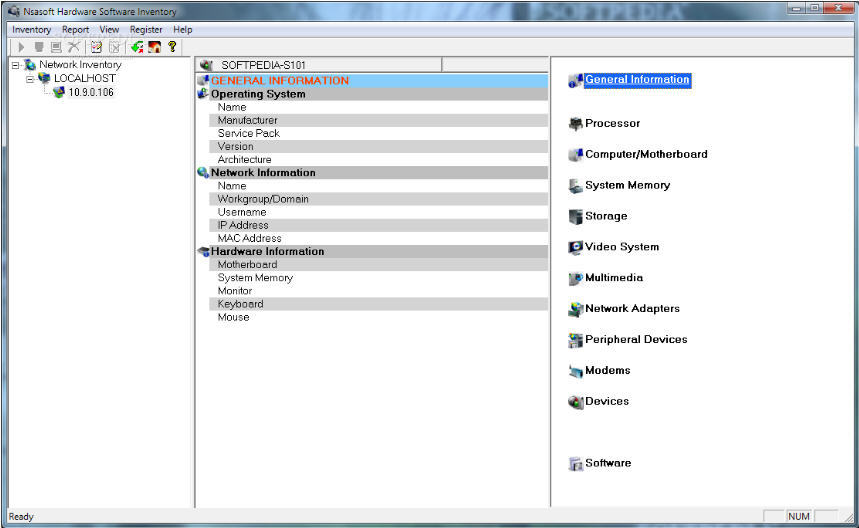859x528 pixels.
Task: Click the Storage drive icon
Action: pyautogui.click(x=575, y=216)
